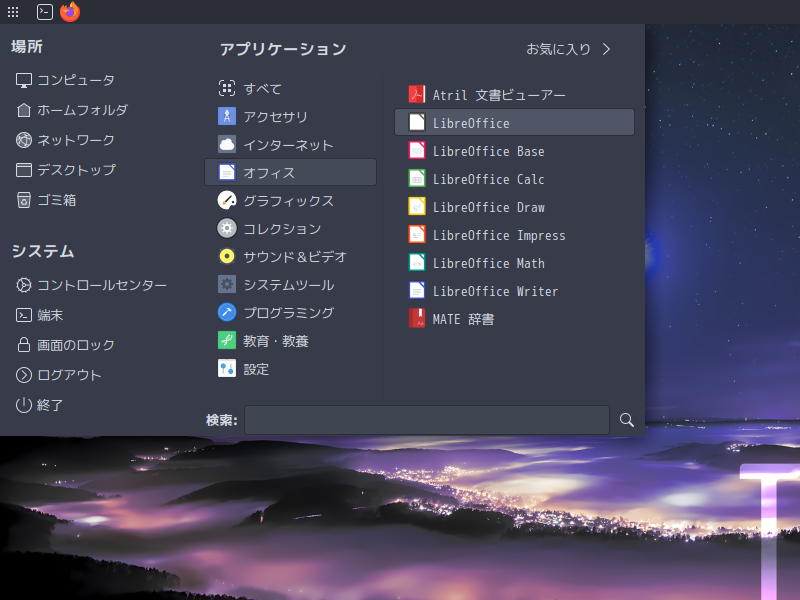Select the highlighted LibreOffice entry

[470, 122]
